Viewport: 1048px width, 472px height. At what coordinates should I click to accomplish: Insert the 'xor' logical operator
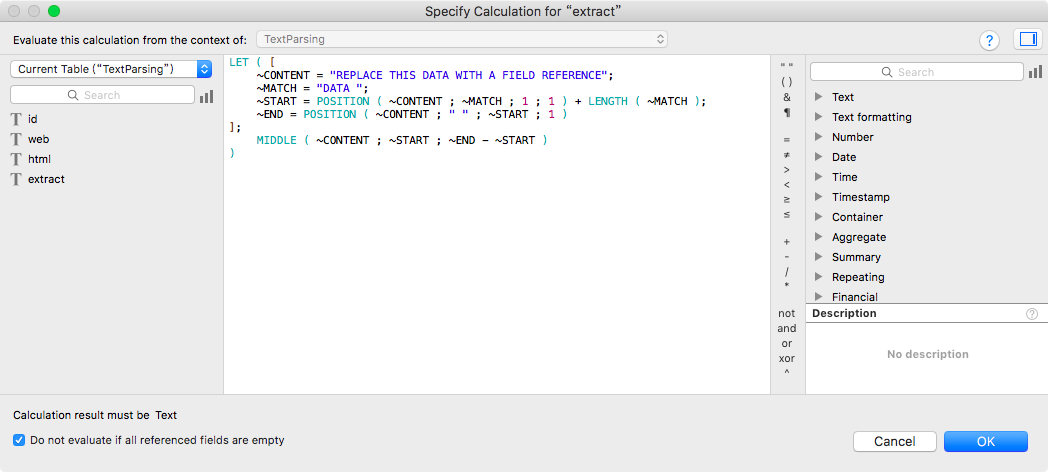tap(787, 358)
